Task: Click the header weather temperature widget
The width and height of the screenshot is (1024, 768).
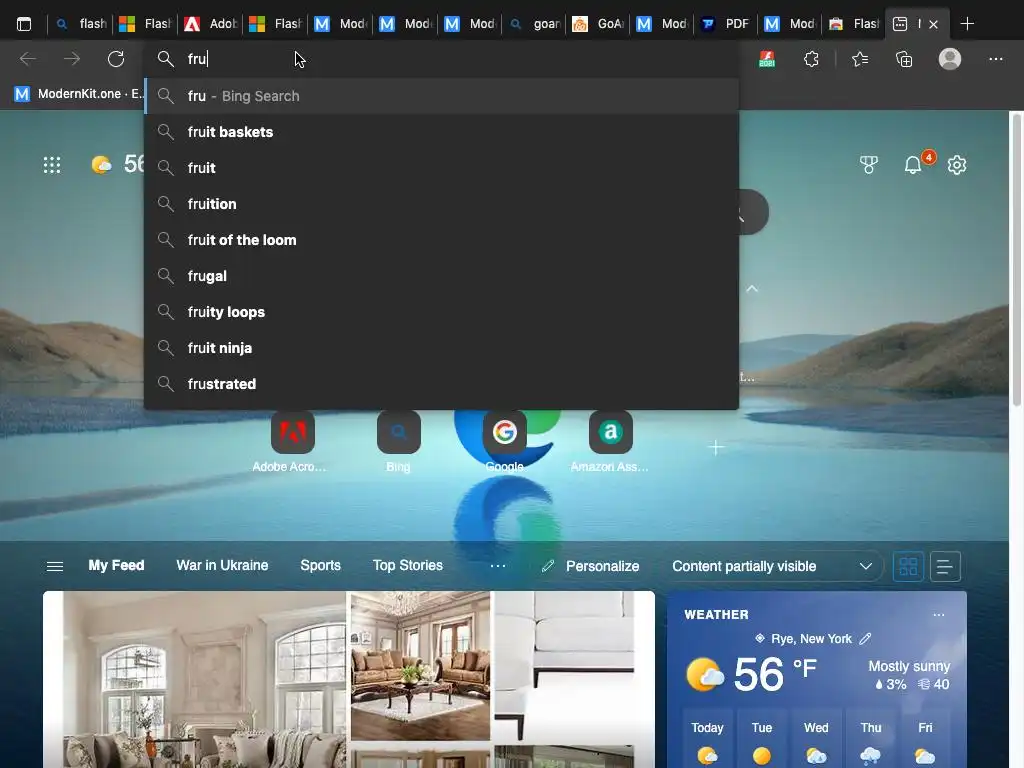Action: (x=118, y=164)
